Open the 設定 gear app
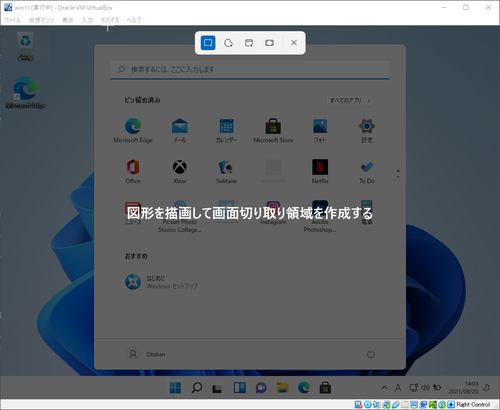Viewport: 500px width, 410px height. [x=367, y=130]
